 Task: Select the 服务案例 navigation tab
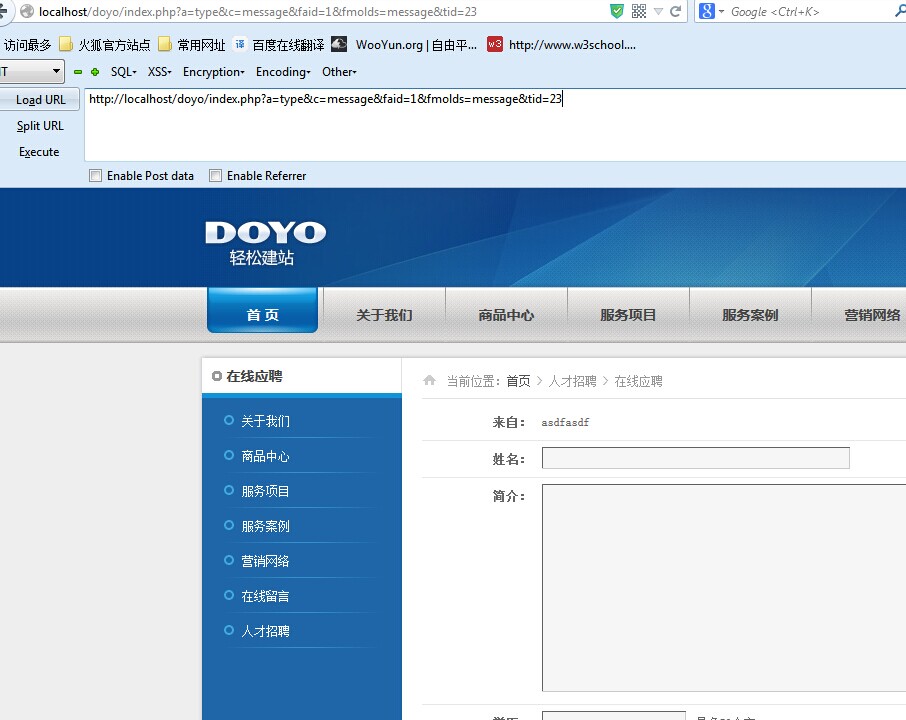coord(750,315)
